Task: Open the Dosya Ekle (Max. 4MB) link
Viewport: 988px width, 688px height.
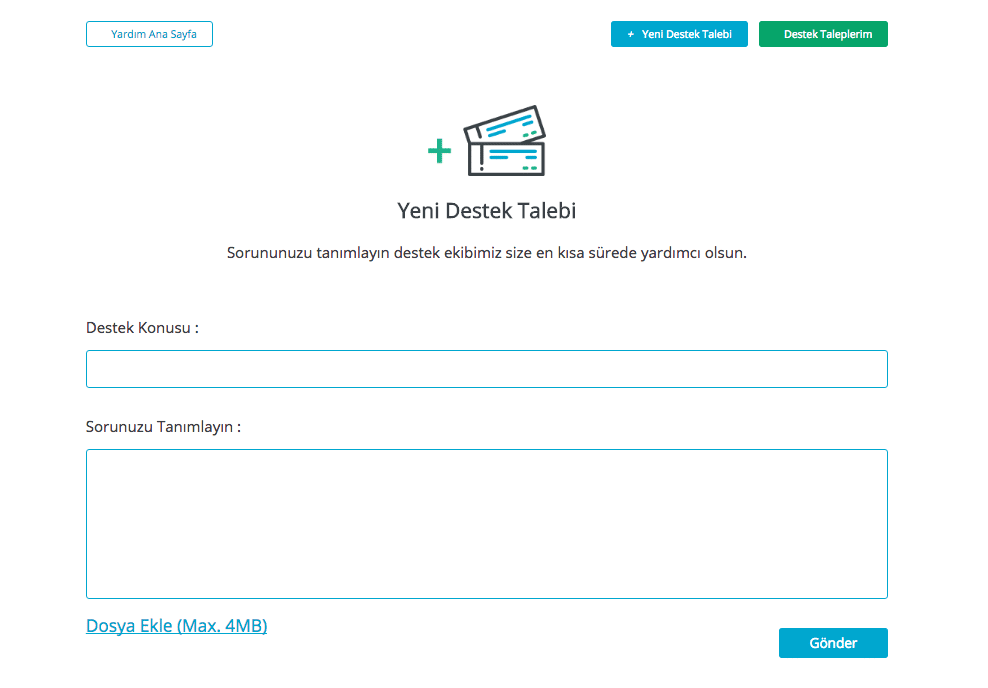Action: click(176, 626)
